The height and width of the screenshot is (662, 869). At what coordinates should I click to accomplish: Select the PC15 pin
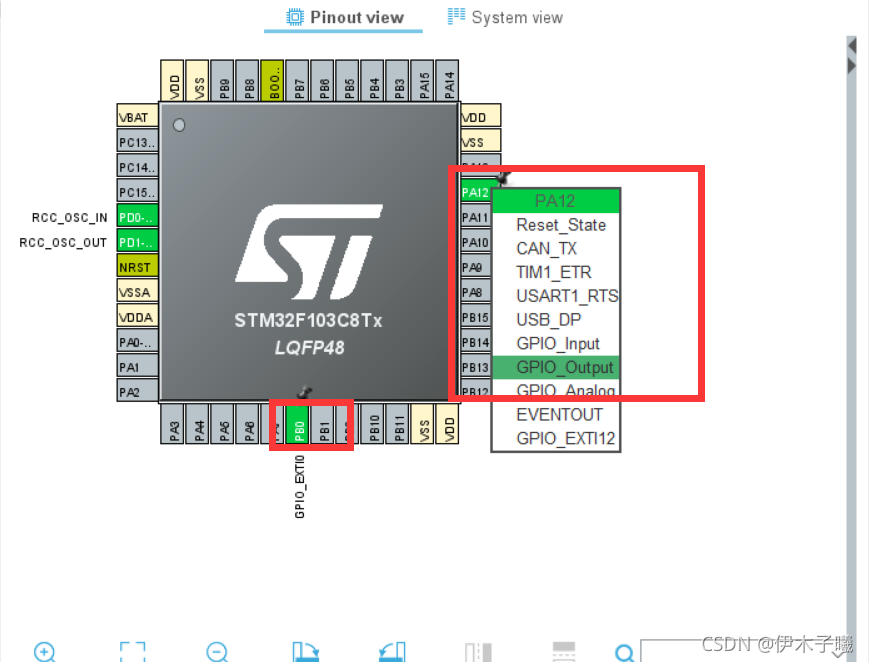pyautogui.click(x=137, y=192)
